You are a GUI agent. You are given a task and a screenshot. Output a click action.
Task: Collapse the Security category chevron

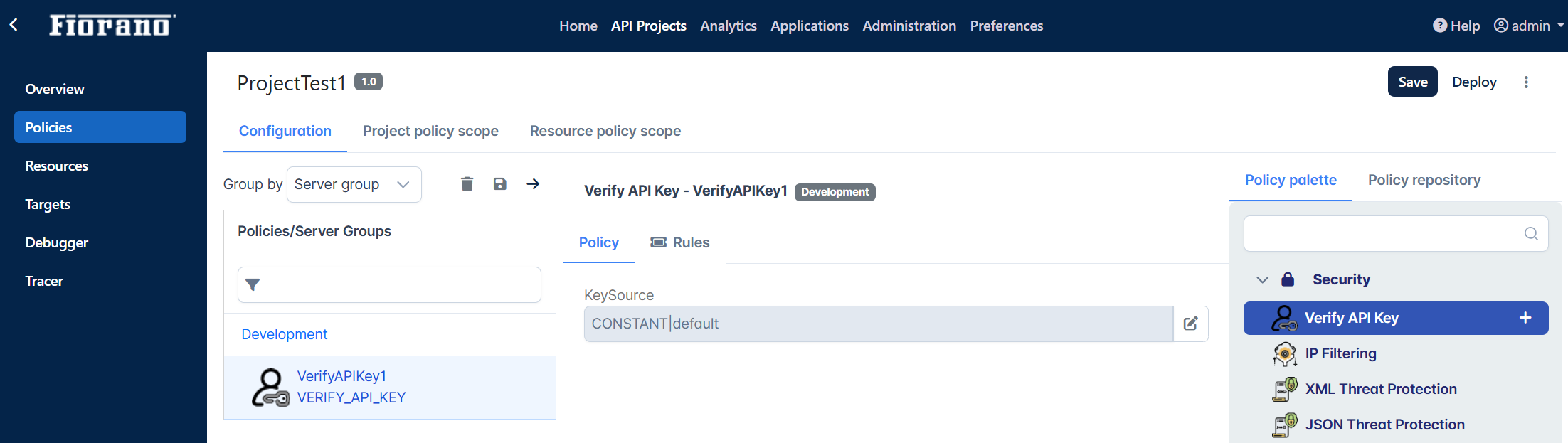point(1263,279)
